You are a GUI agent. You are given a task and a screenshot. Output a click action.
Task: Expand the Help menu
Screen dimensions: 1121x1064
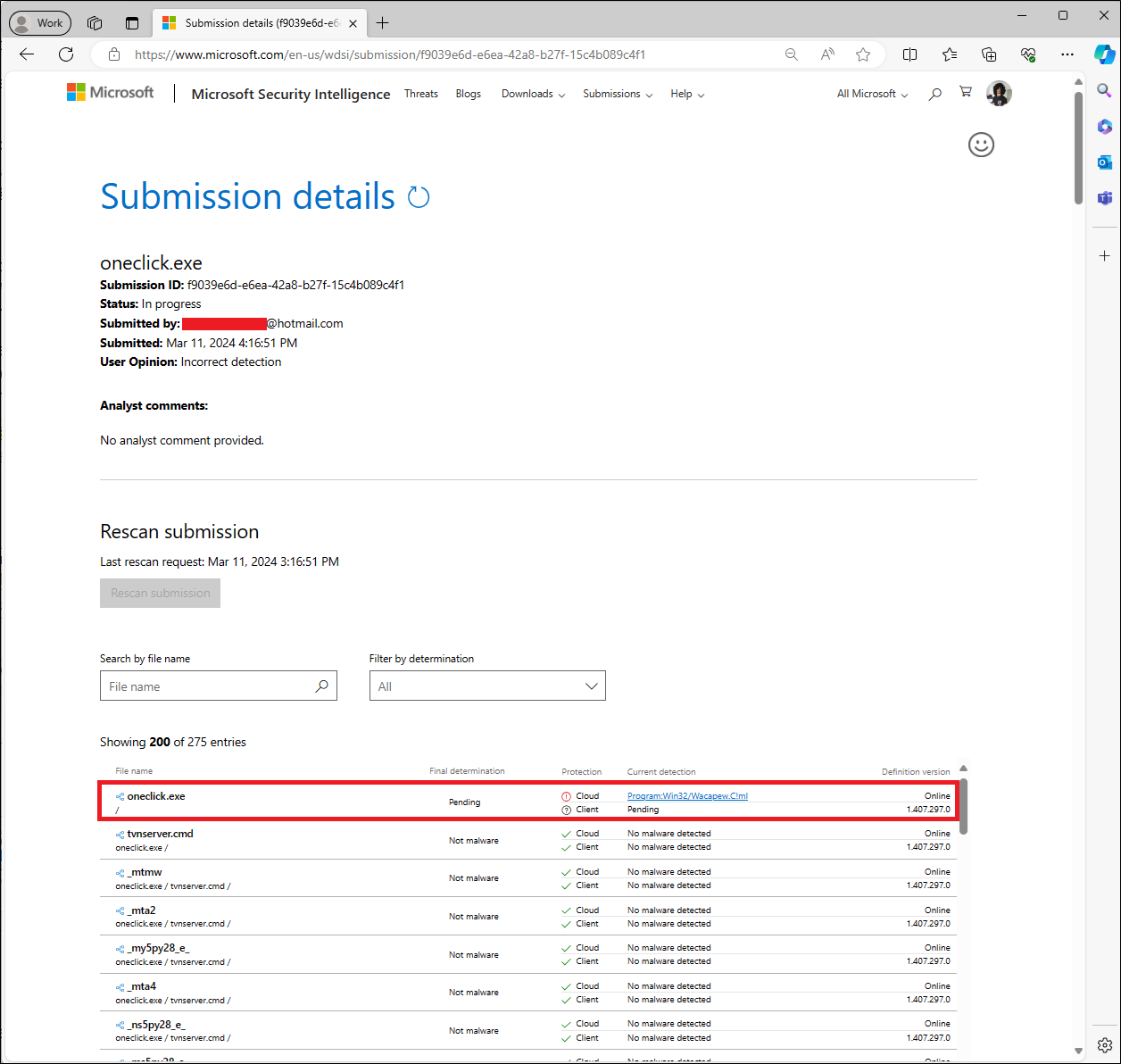click(x=687, y=94)
